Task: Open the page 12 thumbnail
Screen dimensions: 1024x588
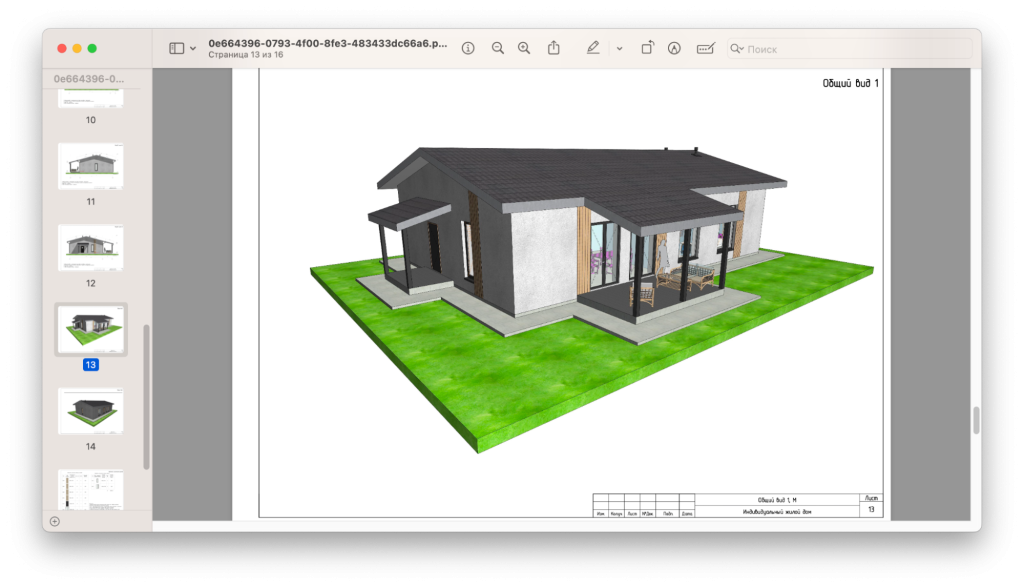Action: tap(90, 247)
